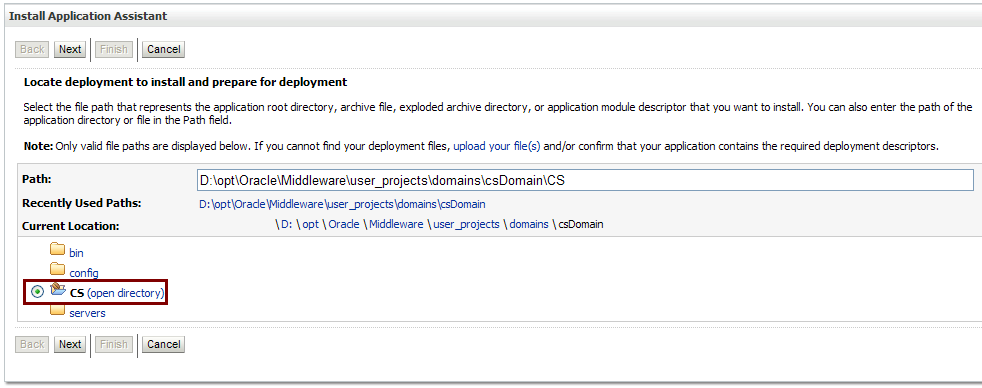This screenshot has height=388, width=982.
Task: Click the bottom Next button
Action: [70, 344]
